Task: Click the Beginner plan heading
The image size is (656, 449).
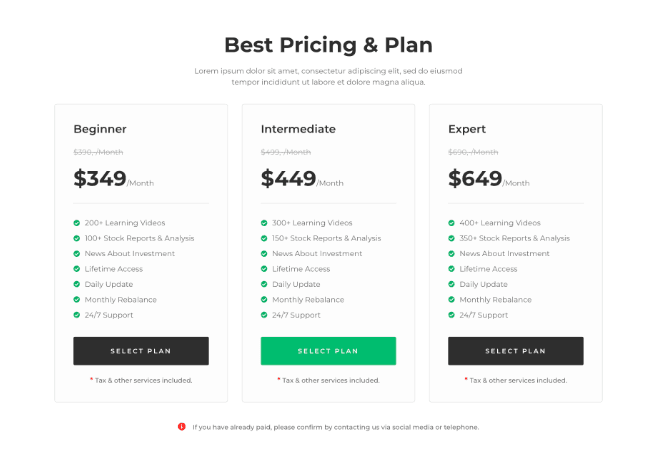Action: (x=100, y=129)
